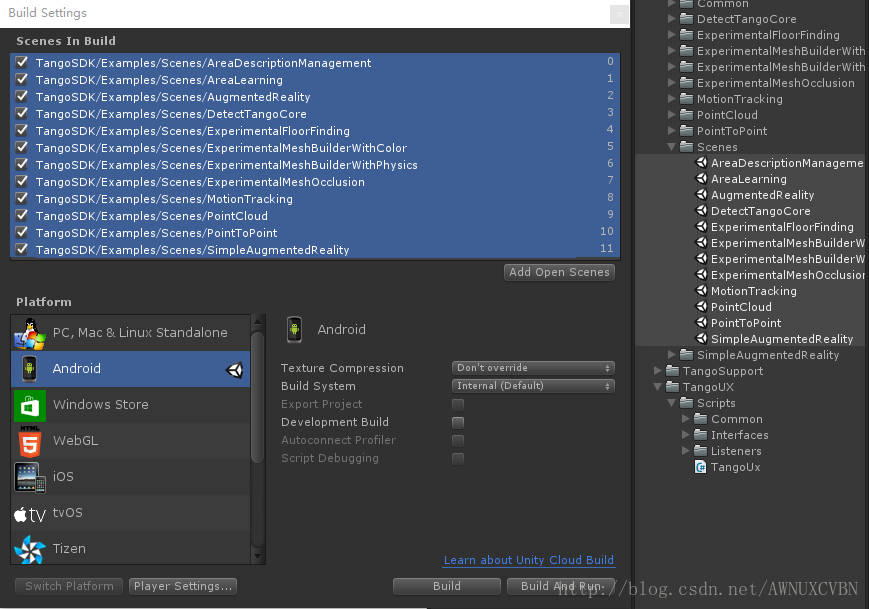Uncheck the AreaLearning scene checkbox

pyautogui.click(x=22, y=79)
